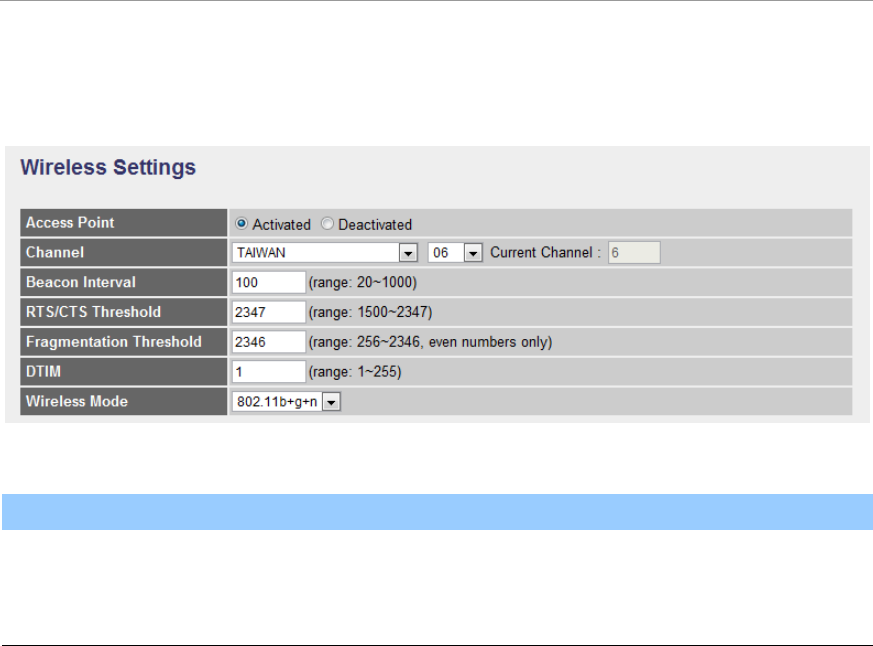873x646 pixels.
Task: Click the DTIM input field
Action: [x=269, y=371]
